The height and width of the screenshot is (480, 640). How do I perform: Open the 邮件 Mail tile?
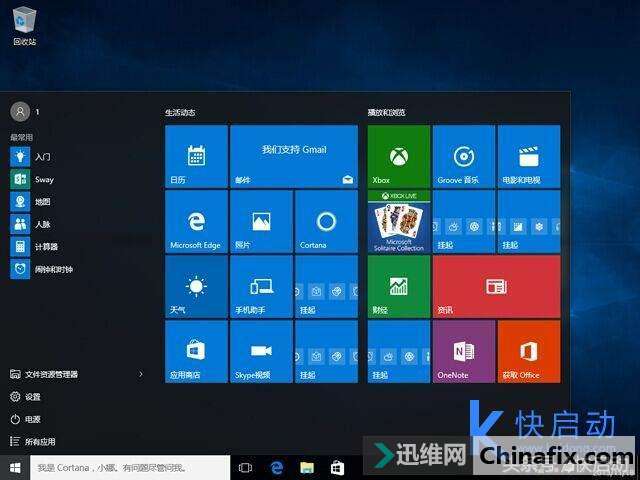pyautogui.click(x=294, y=156)
